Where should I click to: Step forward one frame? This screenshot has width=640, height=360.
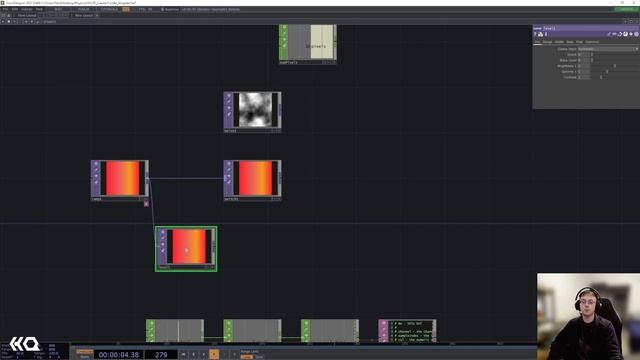234,354
